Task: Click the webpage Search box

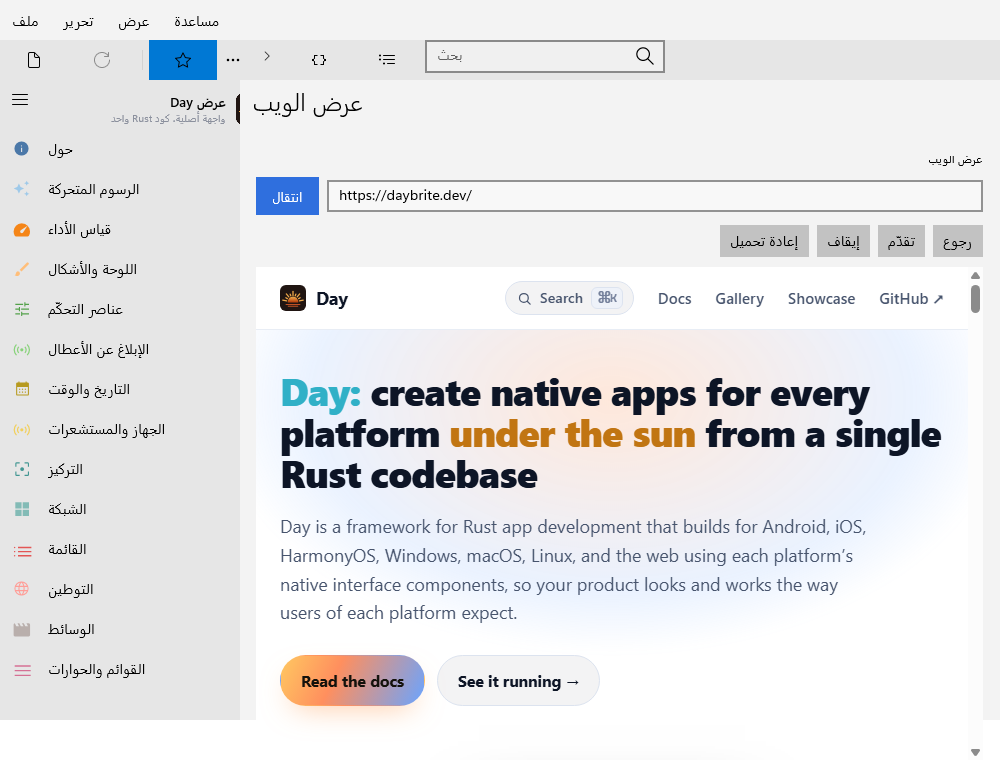Action: coord(569,298)
